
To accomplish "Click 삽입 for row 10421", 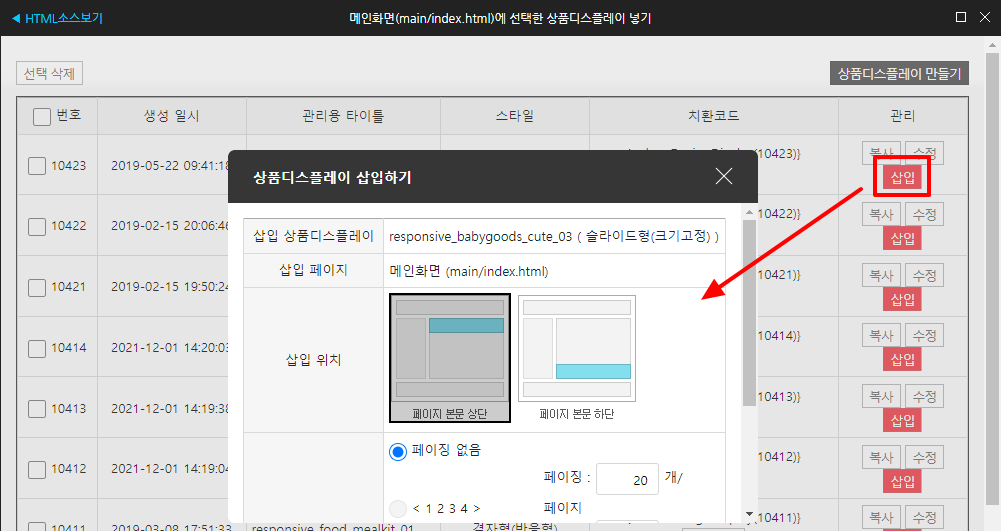I will coord(902,299).
